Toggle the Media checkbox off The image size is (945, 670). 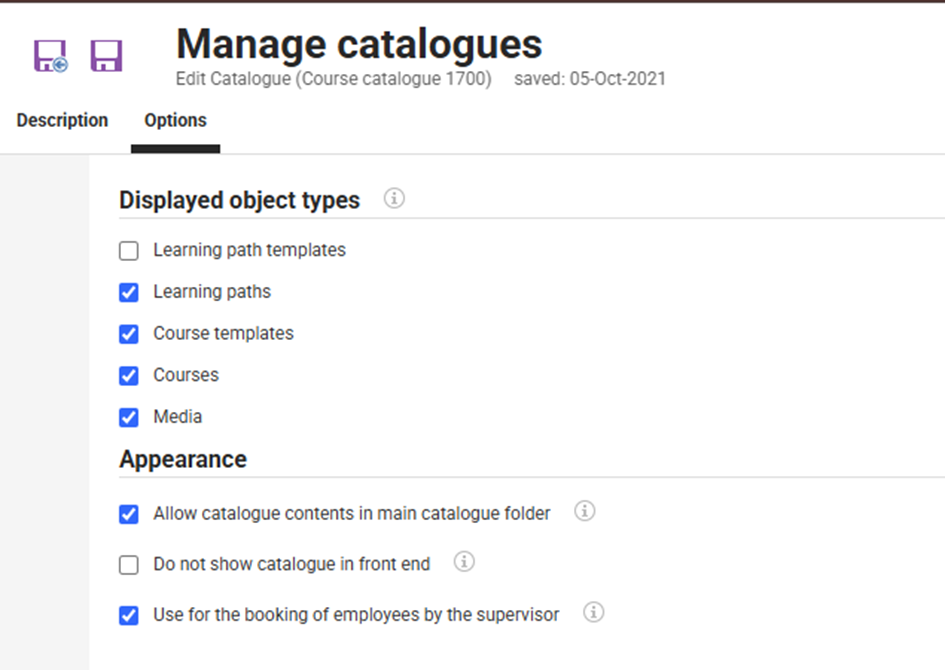[128, 417]
